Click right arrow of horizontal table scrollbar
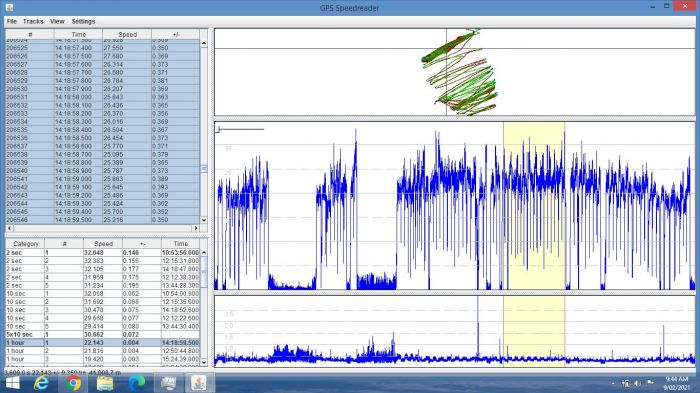Image resolution: width=700 pixels, height=393 pixels. 196,228
